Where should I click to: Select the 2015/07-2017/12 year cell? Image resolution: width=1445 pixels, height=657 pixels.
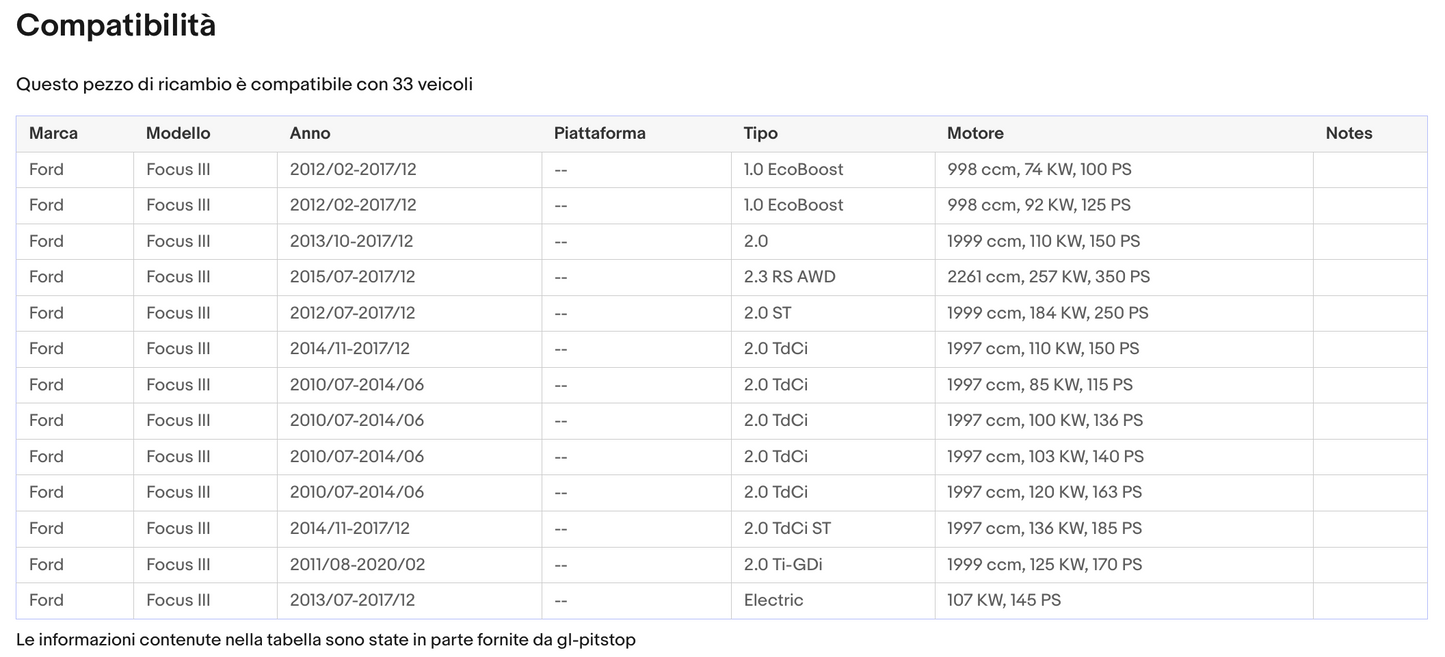[x=352, y=277]
